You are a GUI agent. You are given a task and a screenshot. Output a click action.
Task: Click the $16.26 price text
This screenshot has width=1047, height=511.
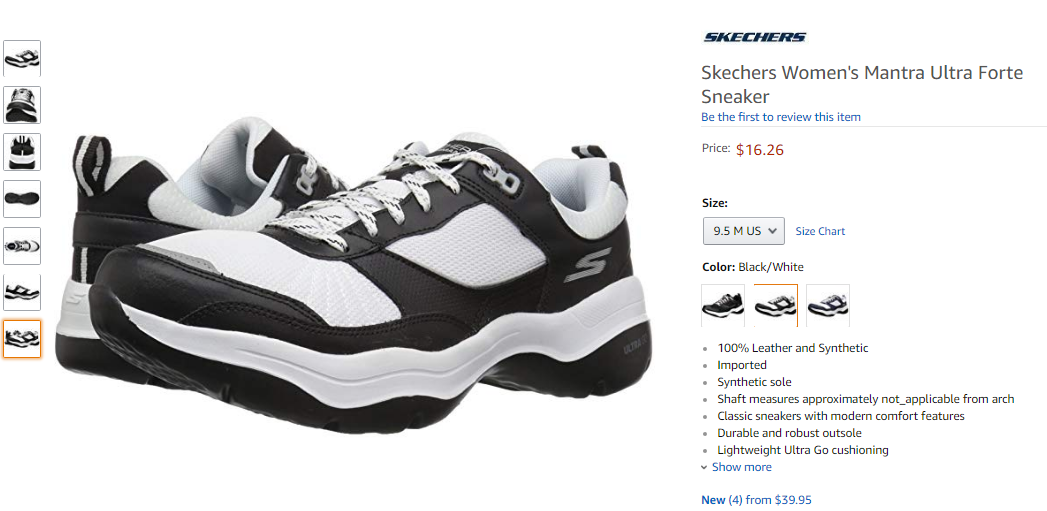760,150
